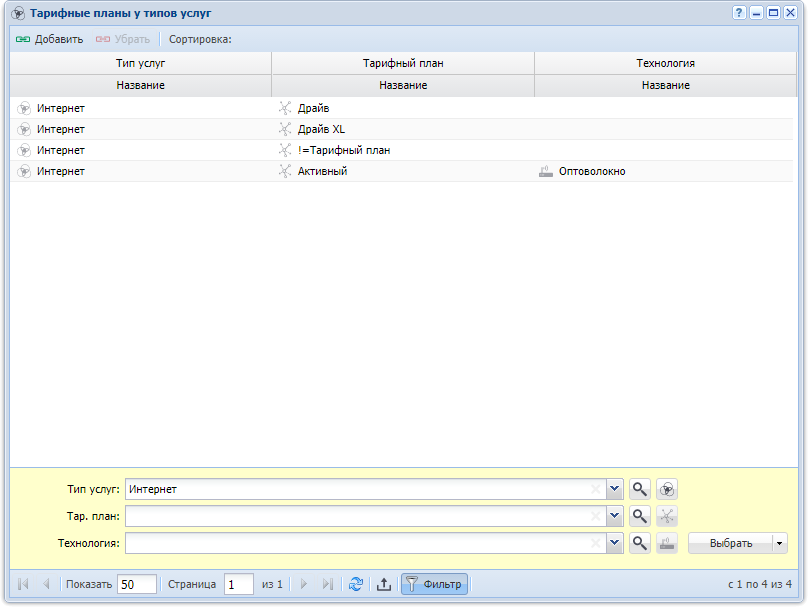Select the Активный tariff plan cell

(403, 171)
